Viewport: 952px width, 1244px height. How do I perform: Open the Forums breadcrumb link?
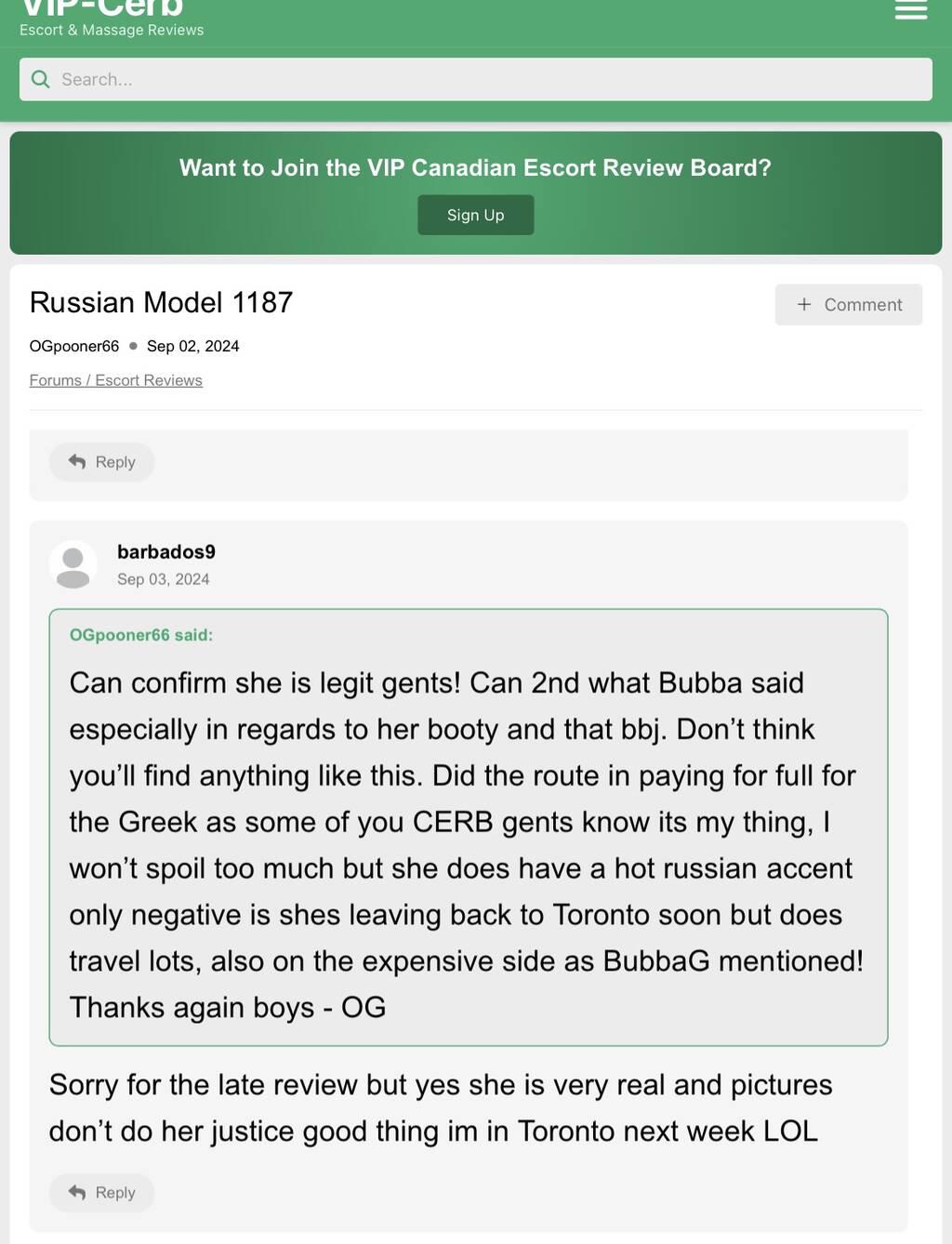55,380
